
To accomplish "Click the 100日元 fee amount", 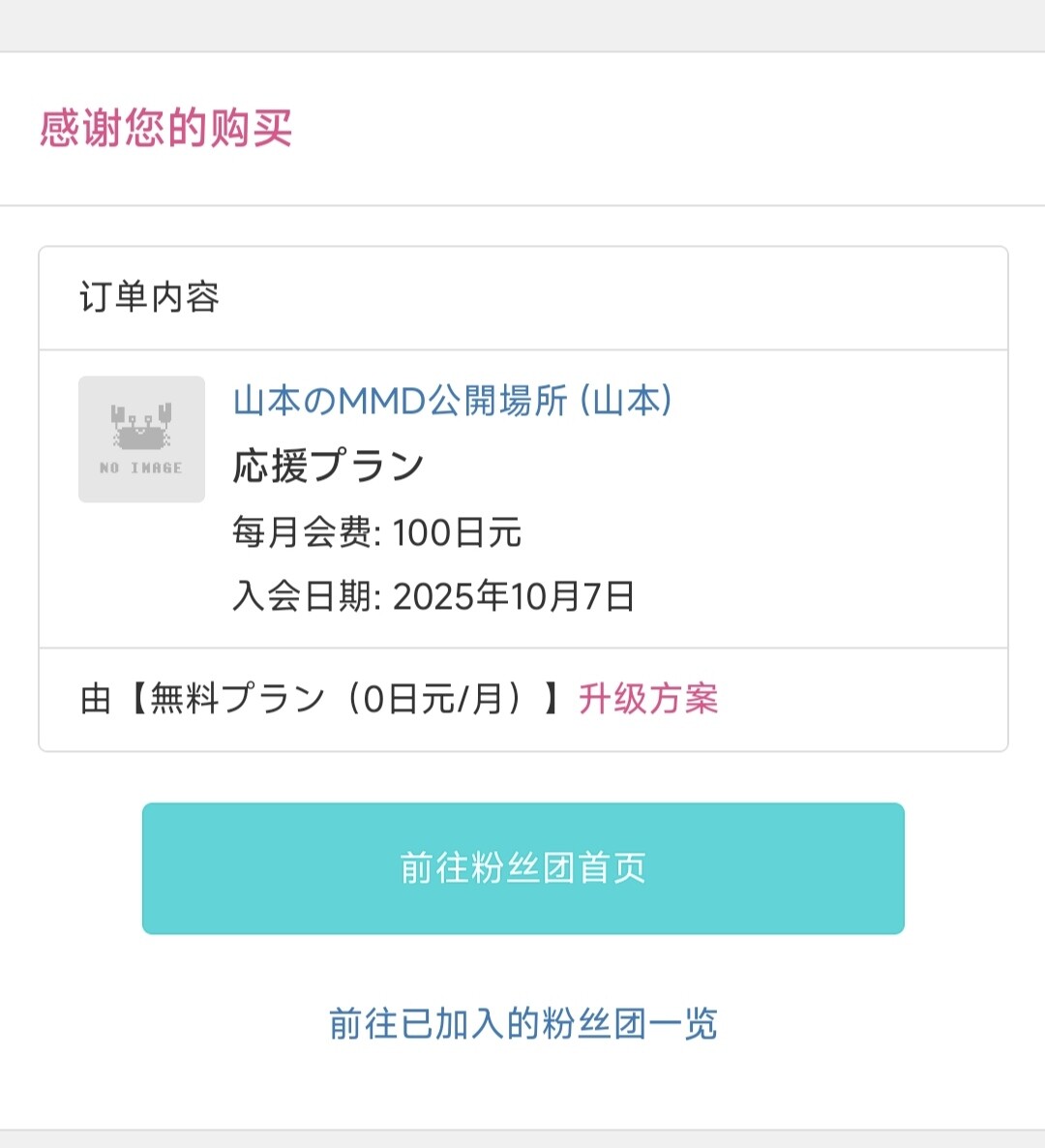I will coord(457,532).
